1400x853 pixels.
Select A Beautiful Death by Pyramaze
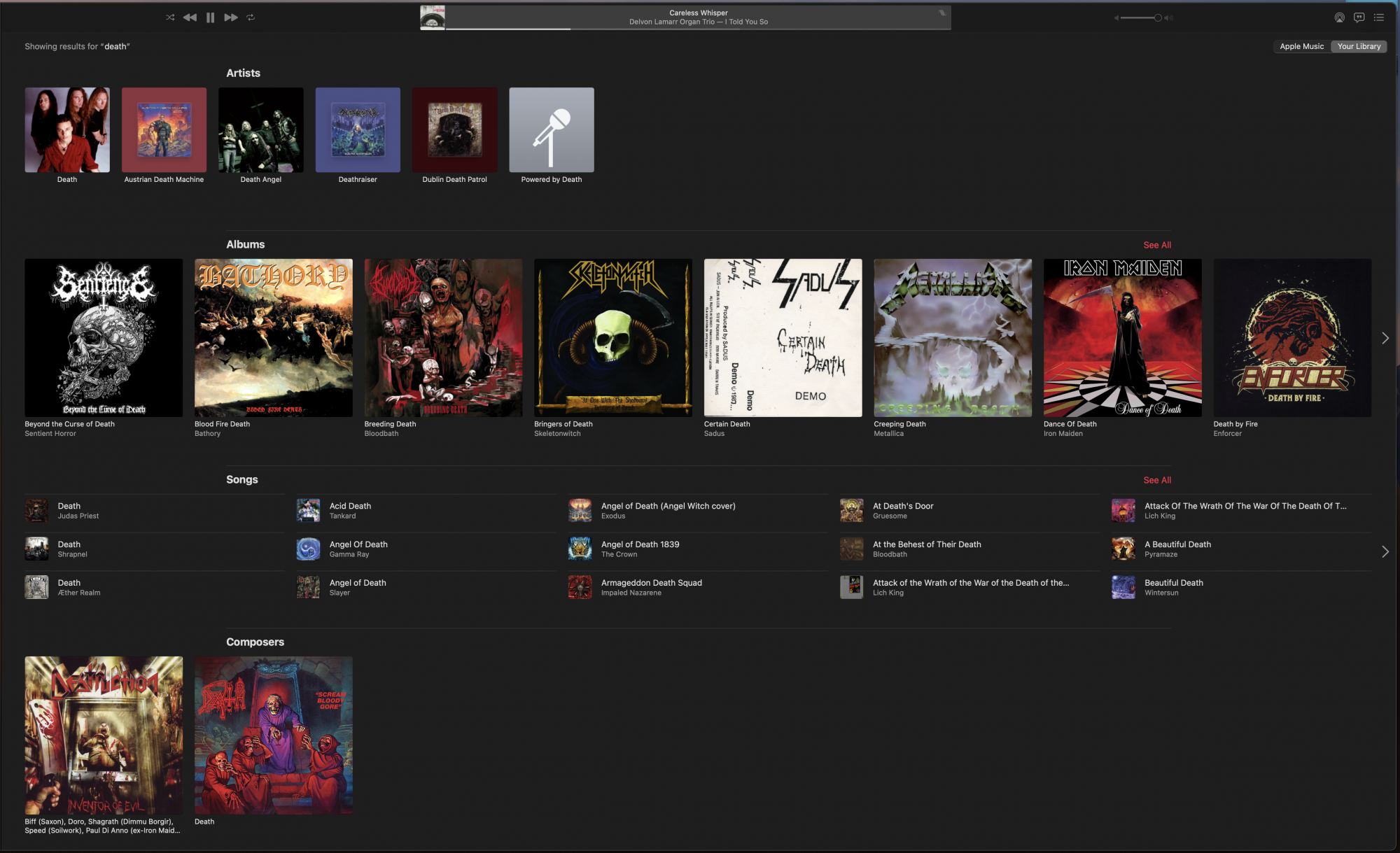1241,549
